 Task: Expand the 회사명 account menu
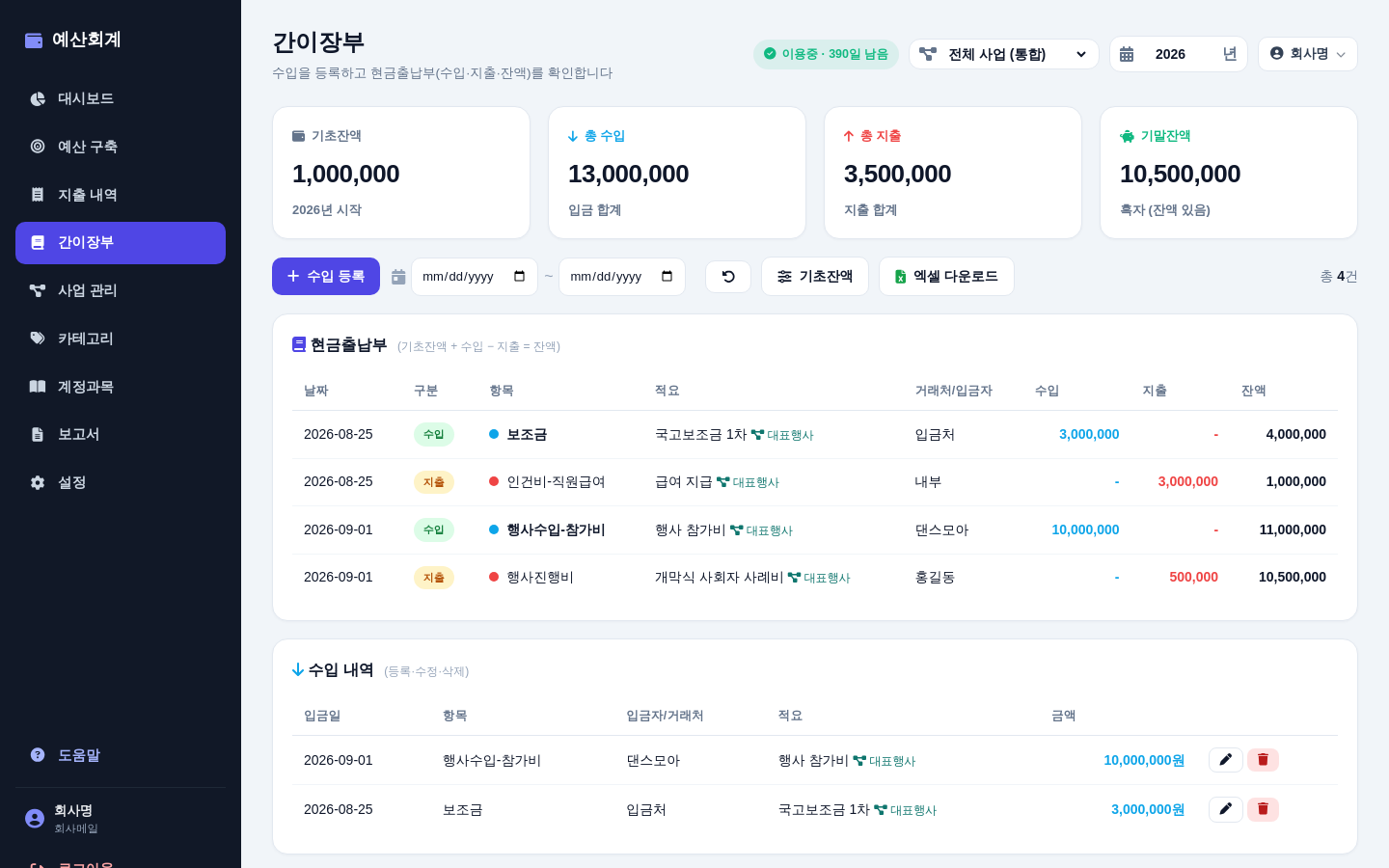[1308, 54]
